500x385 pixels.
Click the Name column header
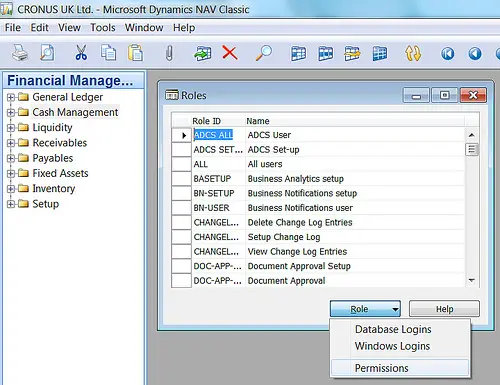coord(258,121)
